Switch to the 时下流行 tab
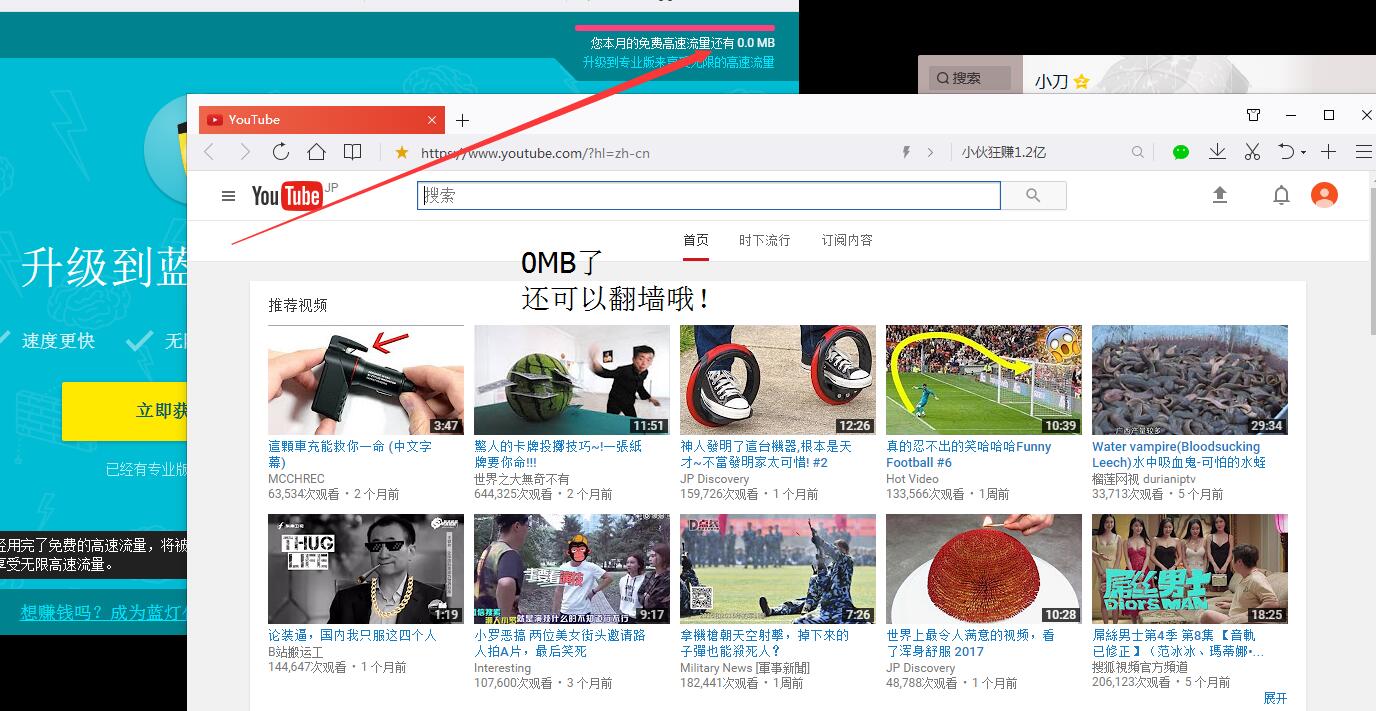The width and height of the screenshot is (1376, 711). click(x=765, y=240)
